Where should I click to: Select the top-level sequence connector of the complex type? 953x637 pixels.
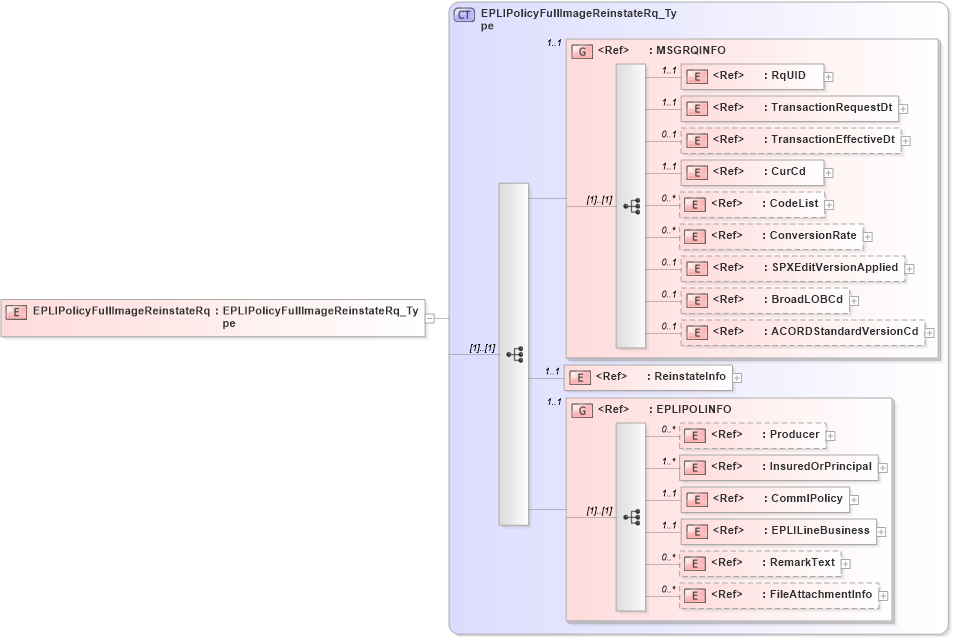(x=514, y=352)
